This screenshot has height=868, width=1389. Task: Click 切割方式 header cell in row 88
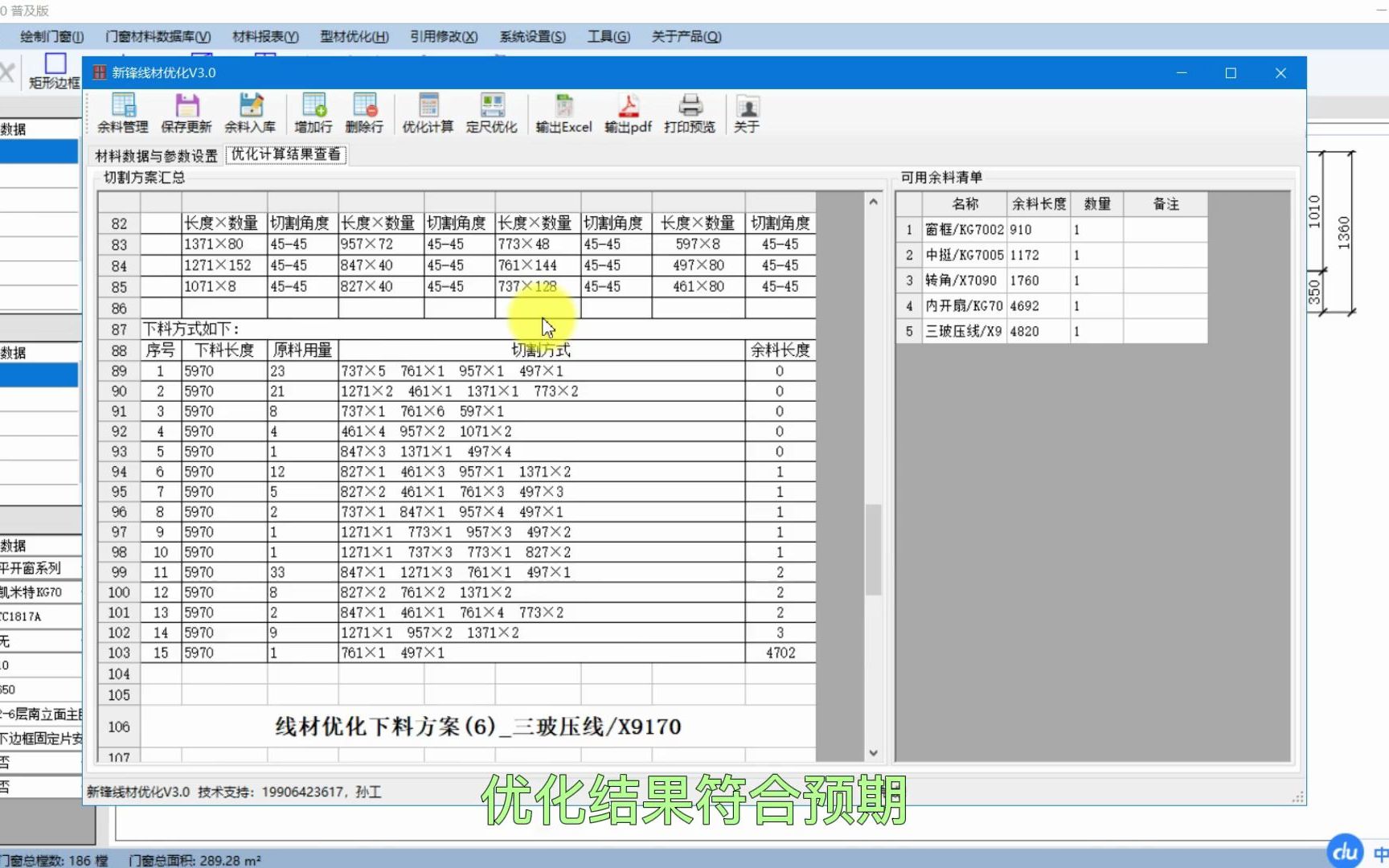point(541,350)
